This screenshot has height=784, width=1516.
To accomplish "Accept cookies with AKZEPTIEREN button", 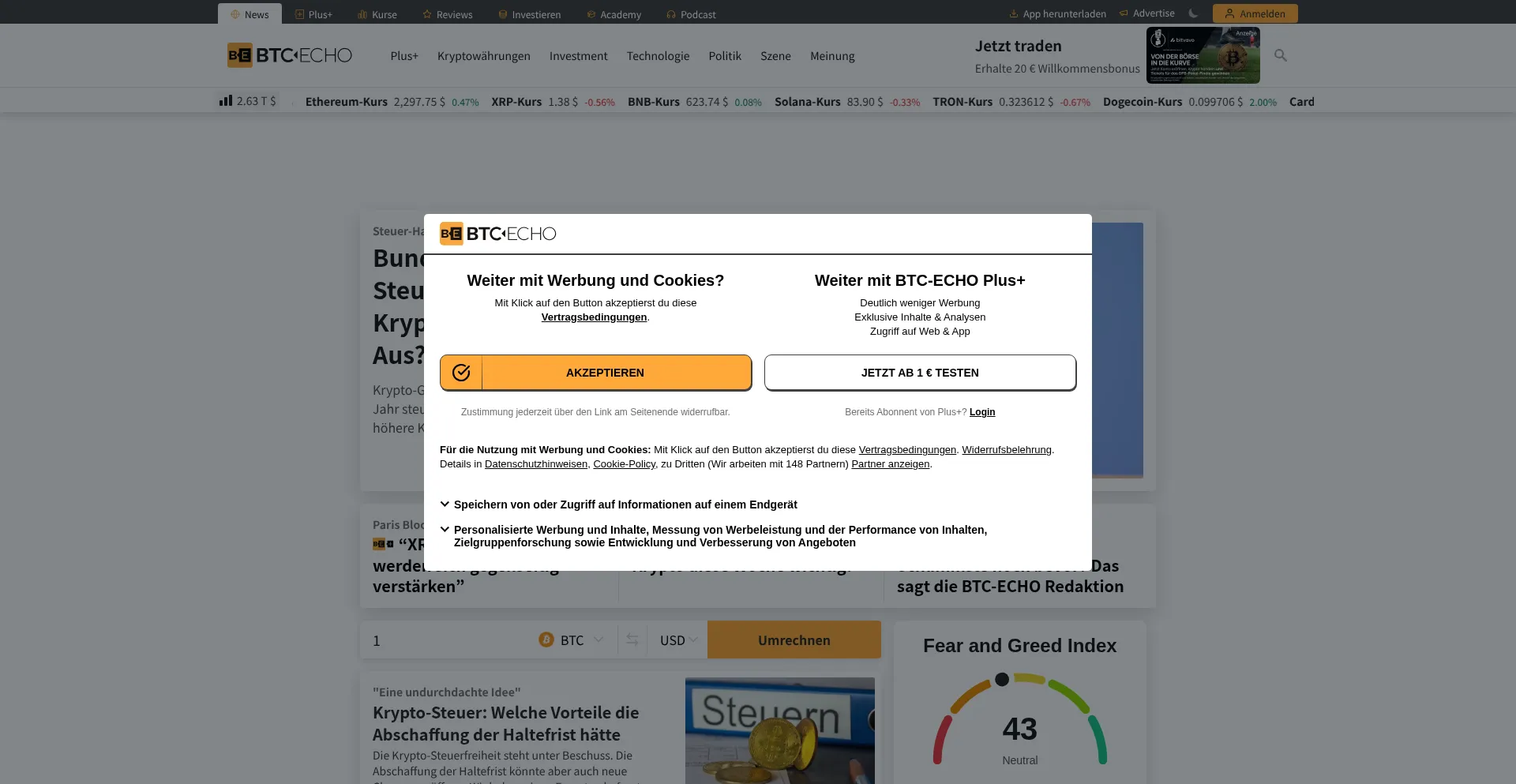I will (x=595, y=373).
